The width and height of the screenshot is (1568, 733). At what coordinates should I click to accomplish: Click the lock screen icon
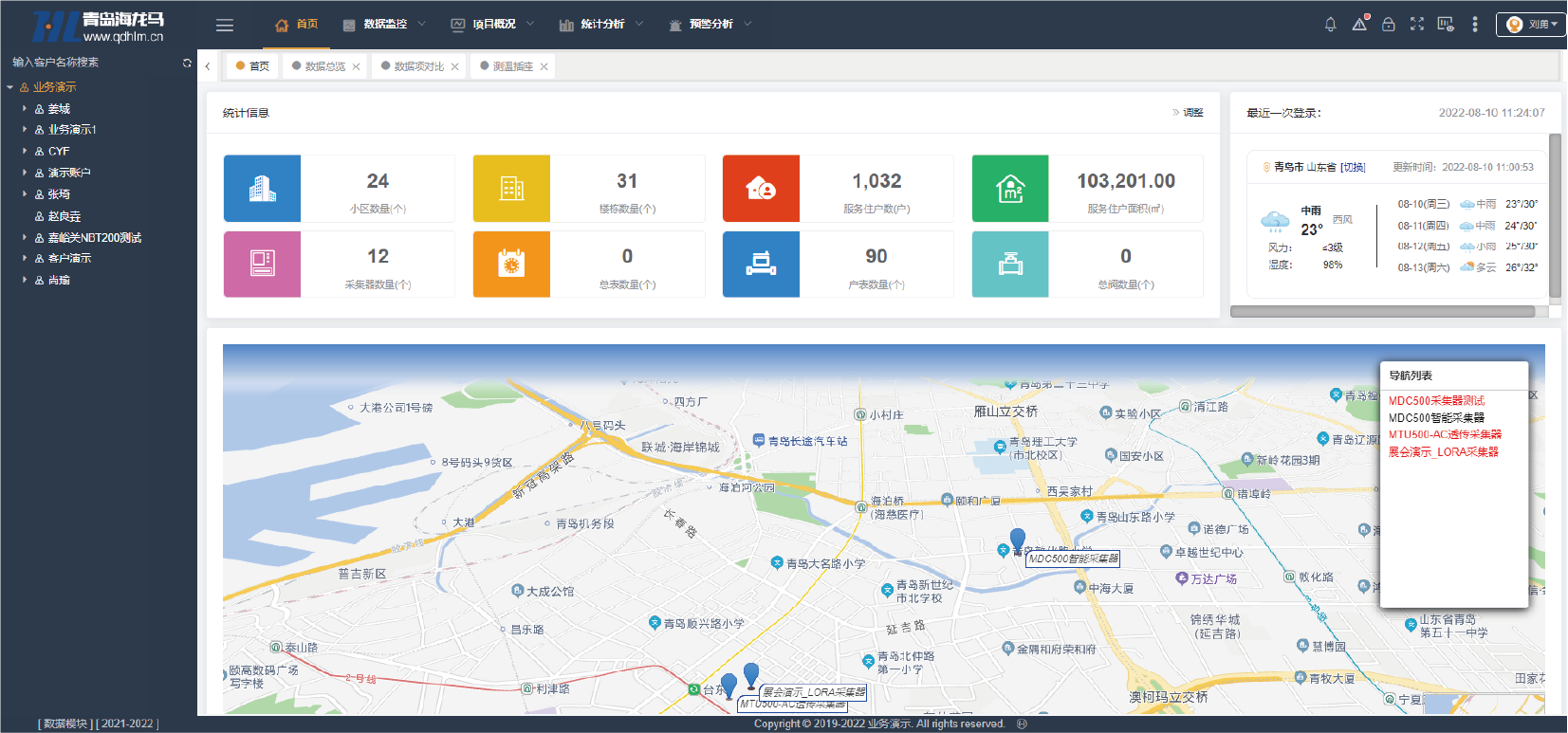click(x=1388, y=25)
